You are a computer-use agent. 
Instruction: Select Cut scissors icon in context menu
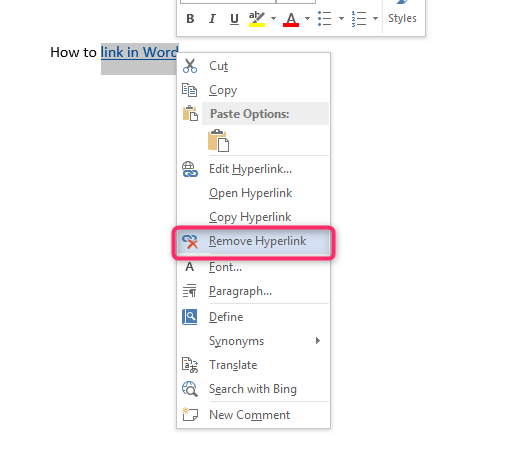190,66
